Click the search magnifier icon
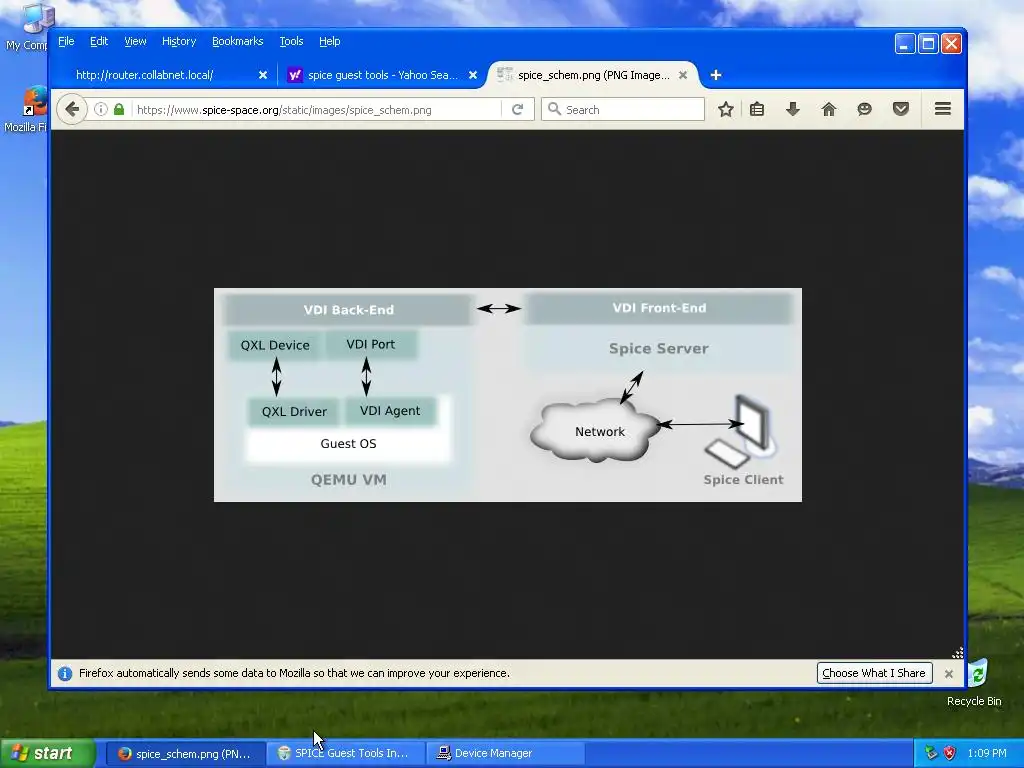Viewport: 1024px width, 768px height. [x=554, y=109]
